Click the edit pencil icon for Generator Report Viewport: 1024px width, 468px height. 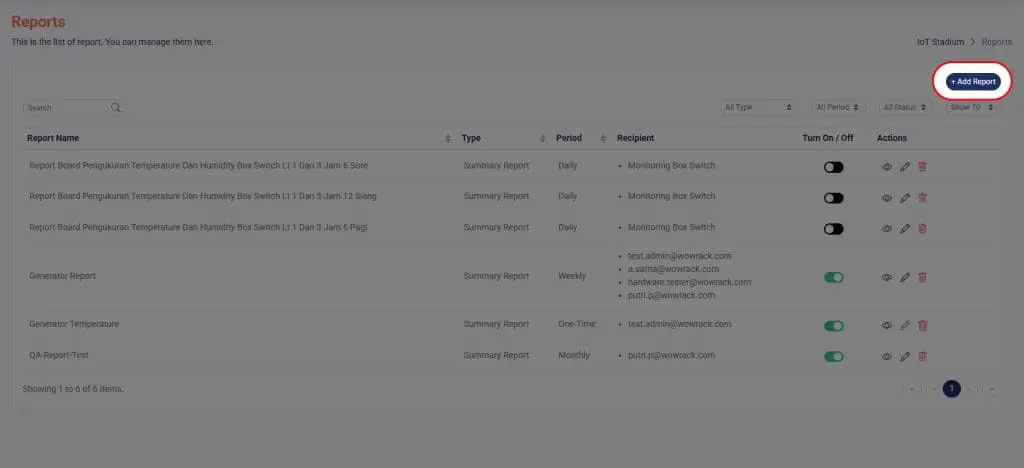(905, 277)
